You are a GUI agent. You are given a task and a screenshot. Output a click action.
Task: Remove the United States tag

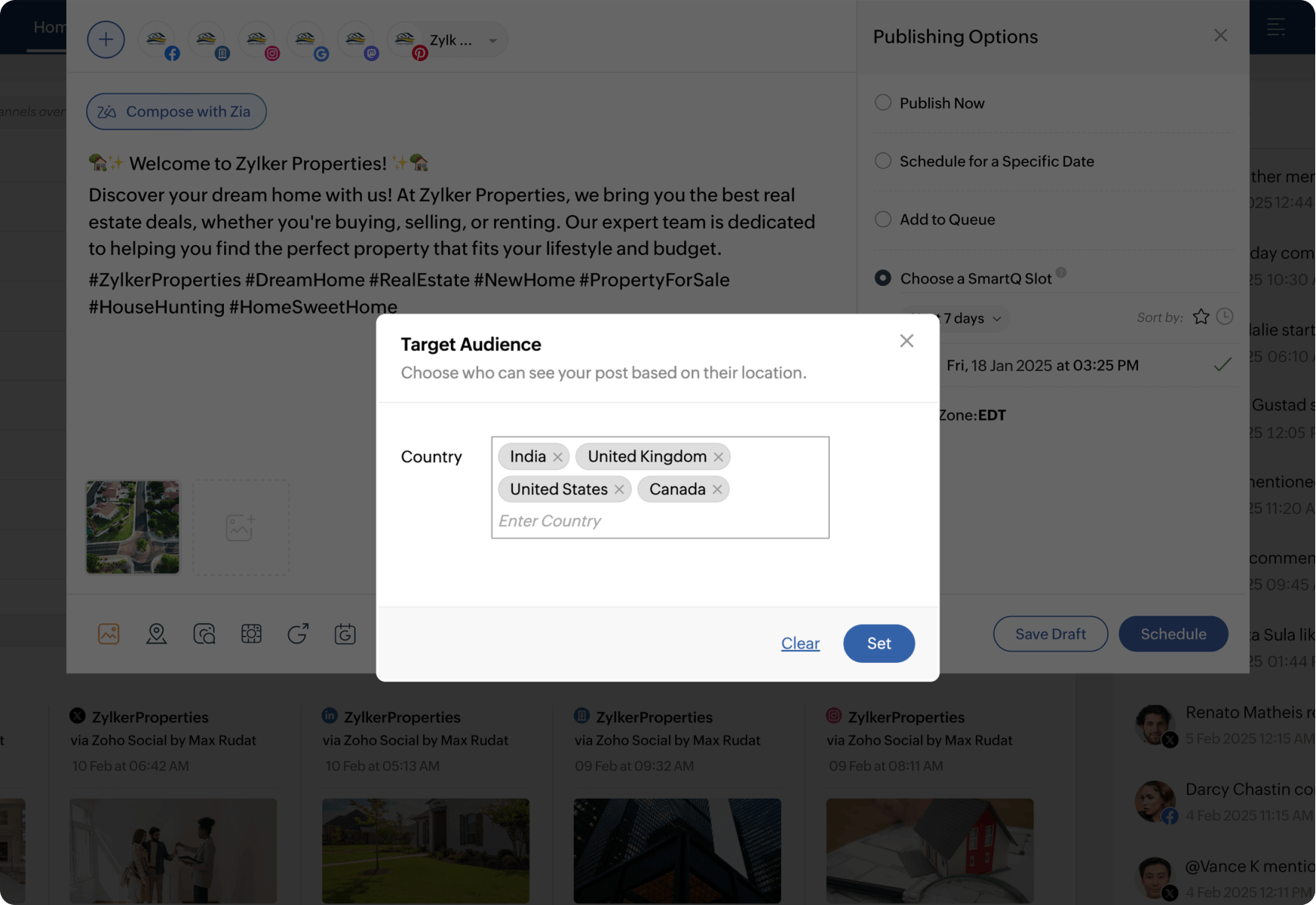point(619,489)
